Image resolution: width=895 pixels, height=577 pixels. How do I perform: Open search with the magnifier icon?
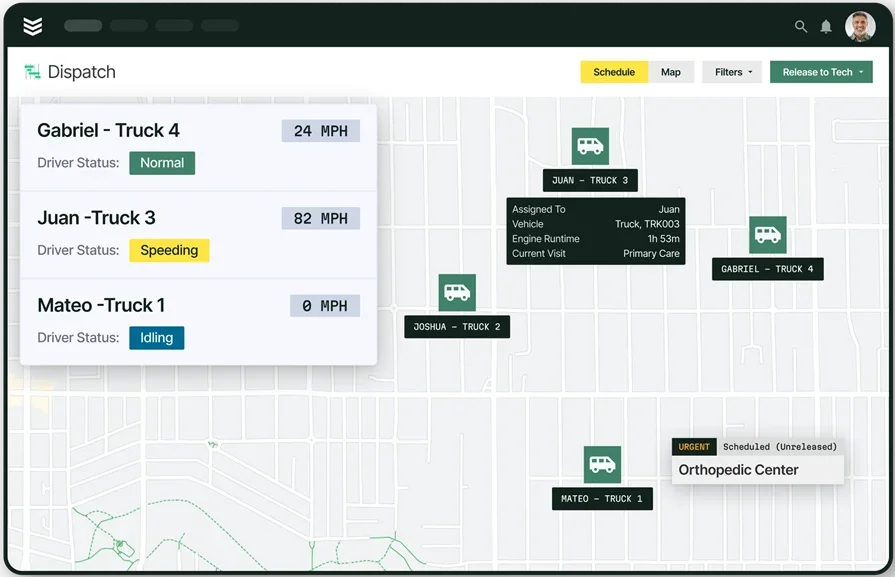coord(801,27)
